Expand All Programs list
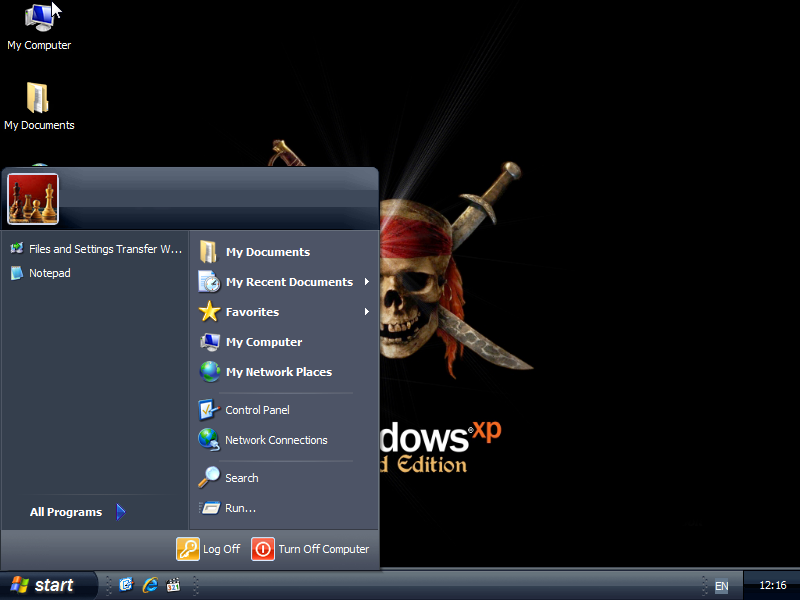 point(77,512)
